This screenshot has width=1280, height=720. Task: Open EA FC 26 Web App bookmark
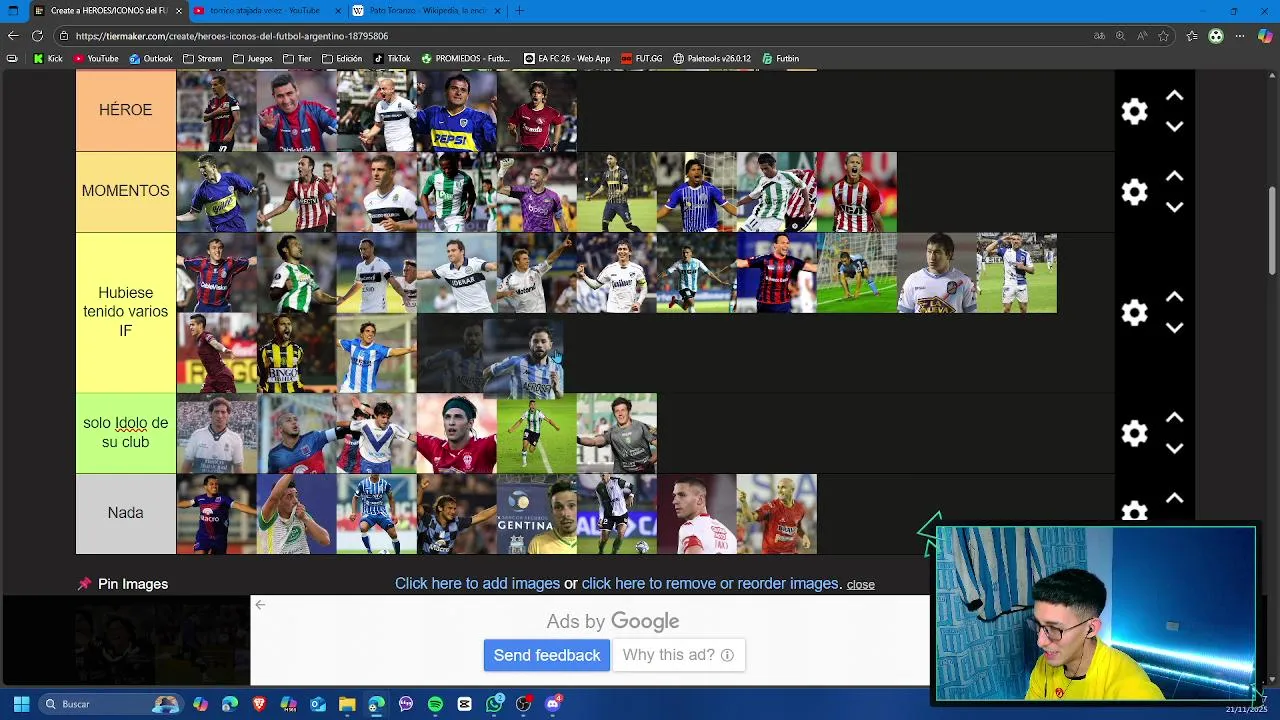click(x=567, y=59)
